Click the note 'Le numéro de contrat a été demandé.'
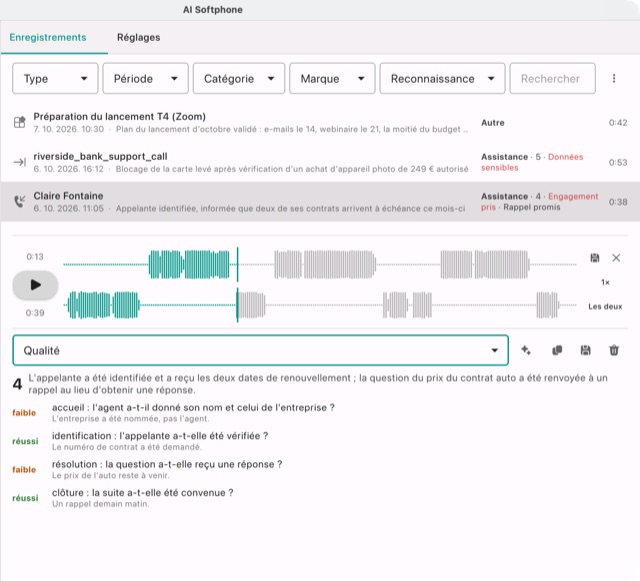The image size is (640, 581). [127, 447]
